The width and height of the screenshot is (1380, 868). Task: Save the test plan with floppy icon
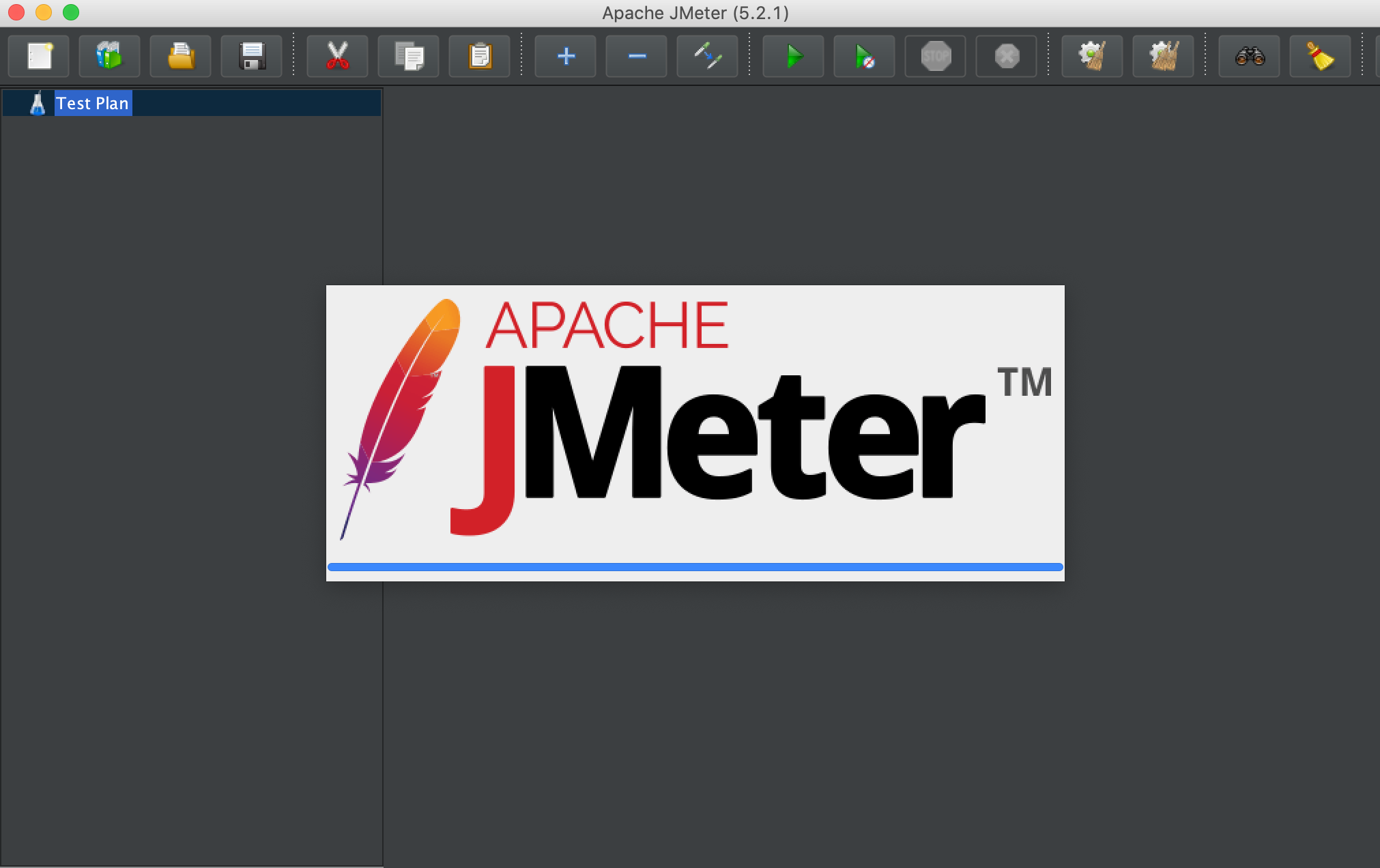252,56
